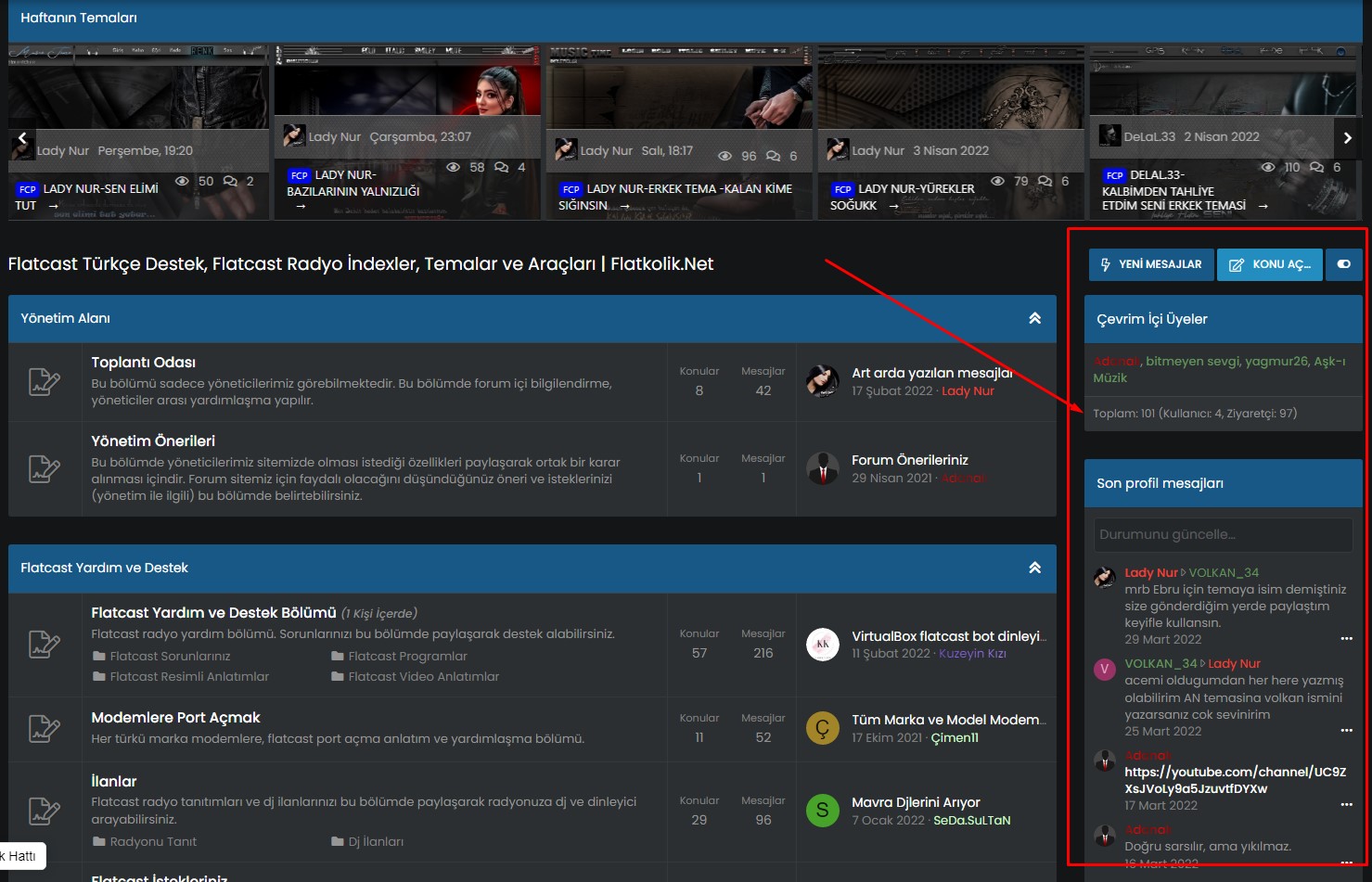Click the Durumunu güncelle status input field

click(x=1223, y=534)
